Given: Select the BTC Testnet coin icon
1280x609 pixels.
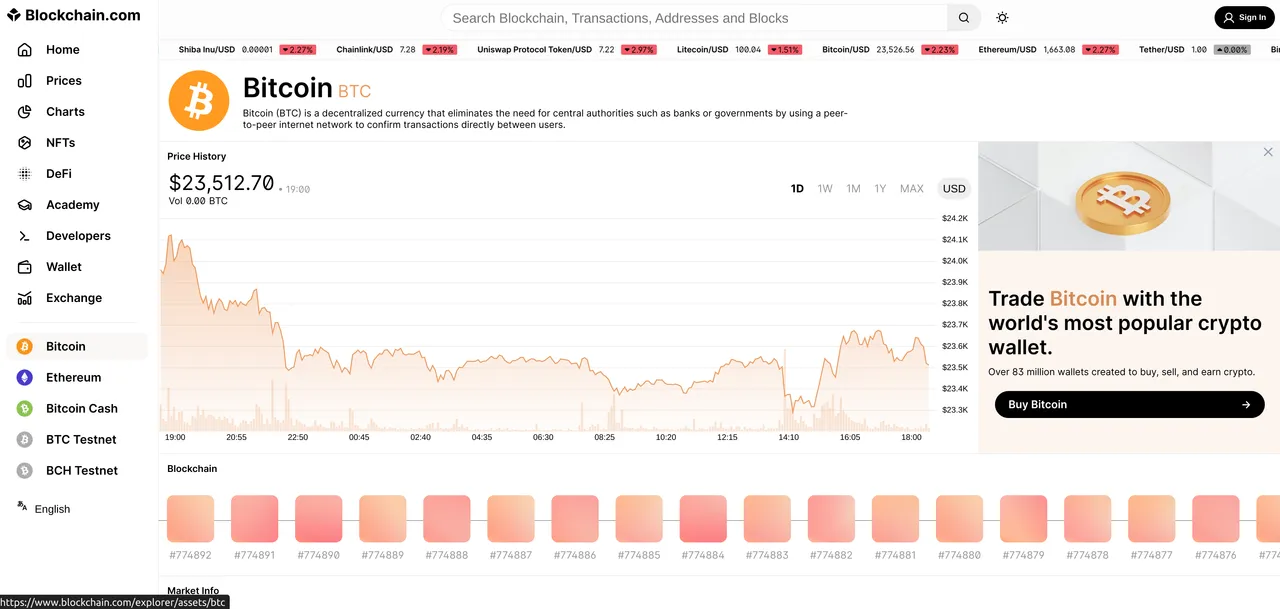Looking at the screenshot, I should [x=25, y=440].
